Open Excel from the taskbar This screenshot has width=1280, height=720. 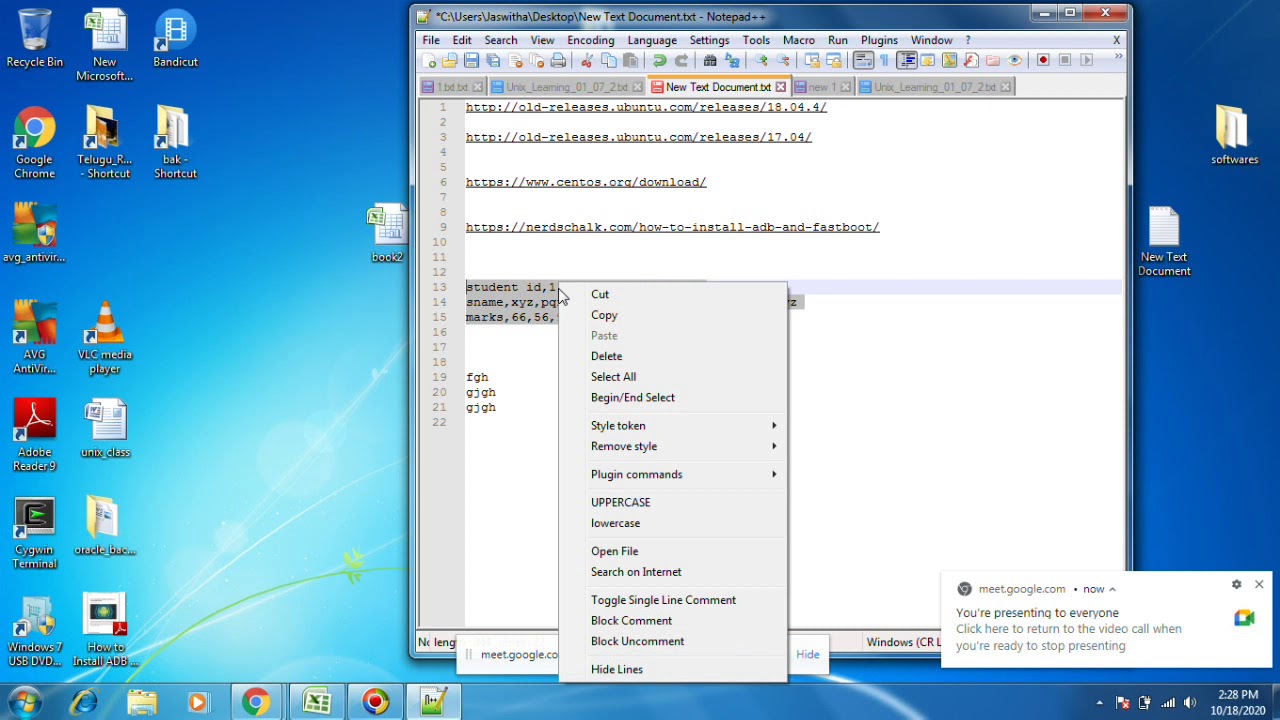pyautogui.click(x=317, y=703)
